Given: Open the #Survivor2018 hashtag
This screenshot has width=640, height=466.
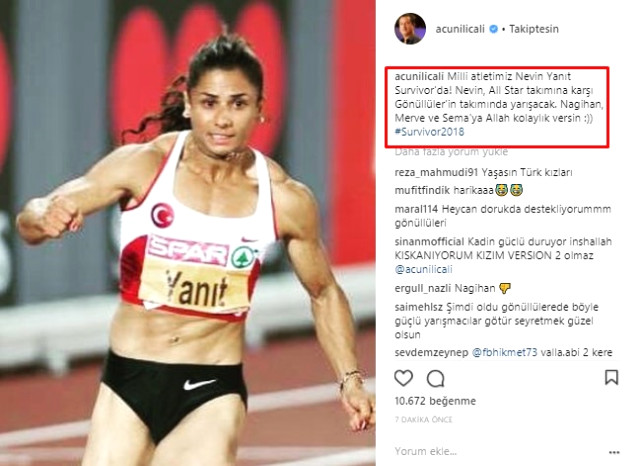Looking at the screenshot, I should (x=429, y=132).
